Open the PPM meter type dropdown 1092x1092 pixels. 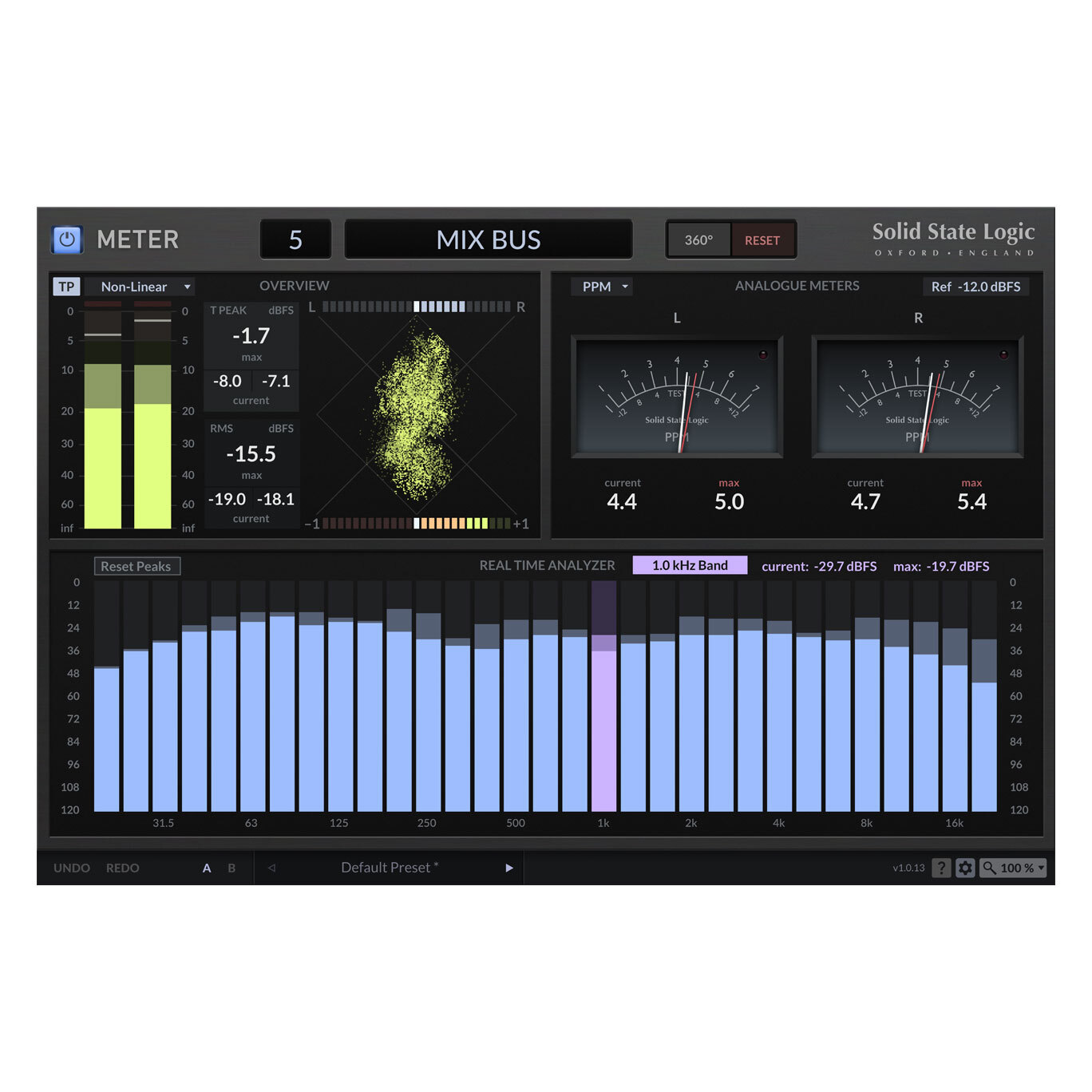tap(601, 287)
